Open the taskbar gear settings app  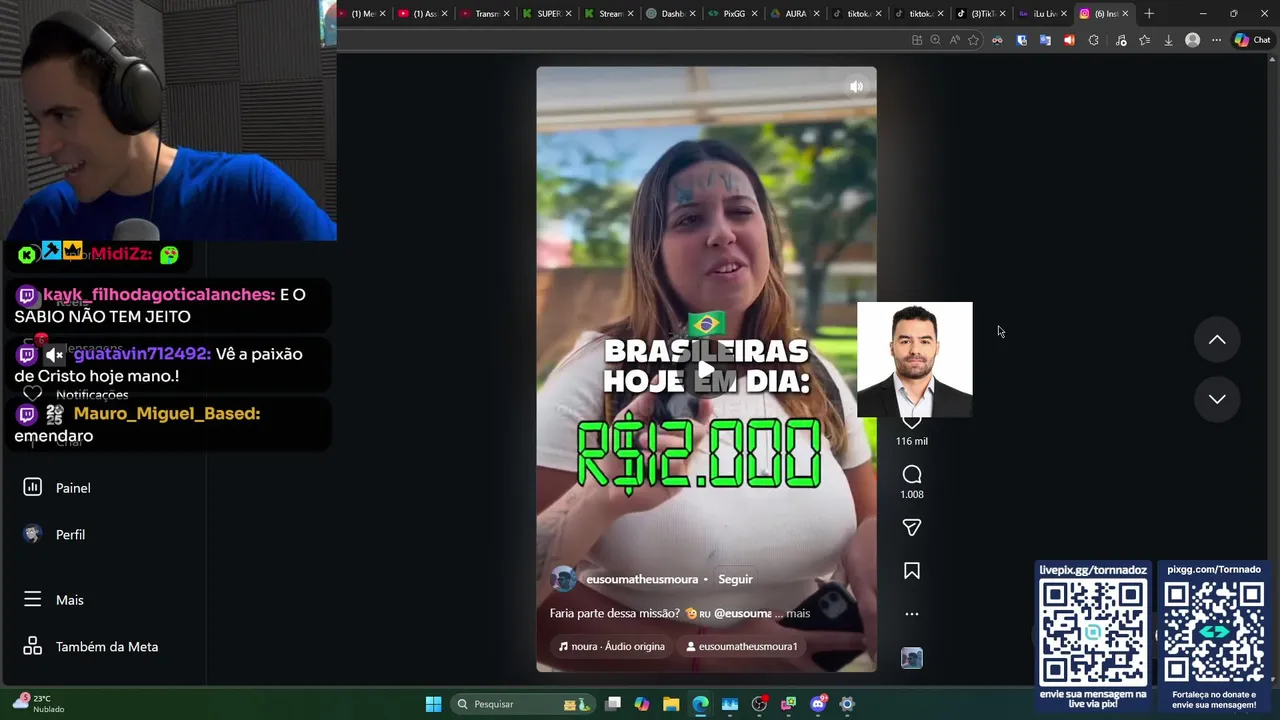click(847, 704)
